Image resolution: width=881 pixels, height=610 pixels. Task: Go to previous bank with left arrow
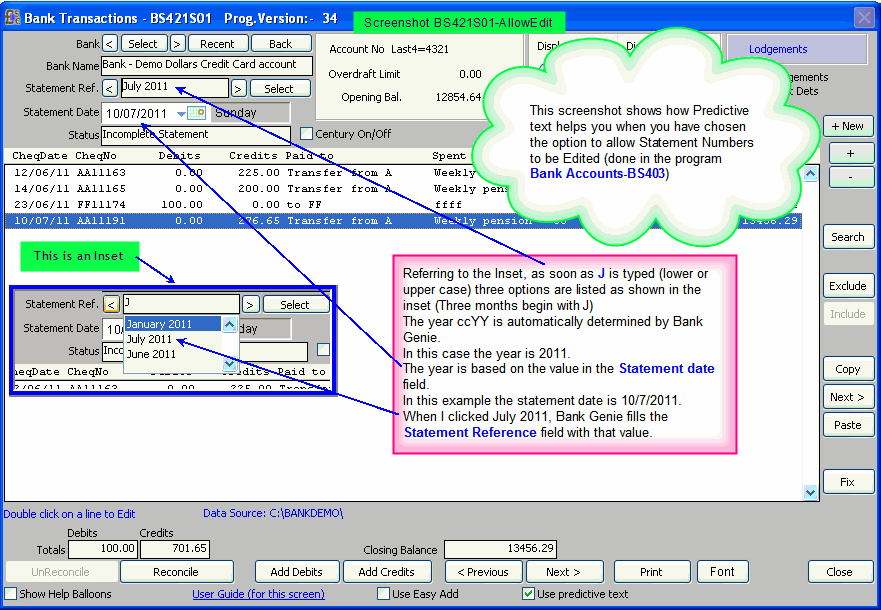(x=110, y=44)
